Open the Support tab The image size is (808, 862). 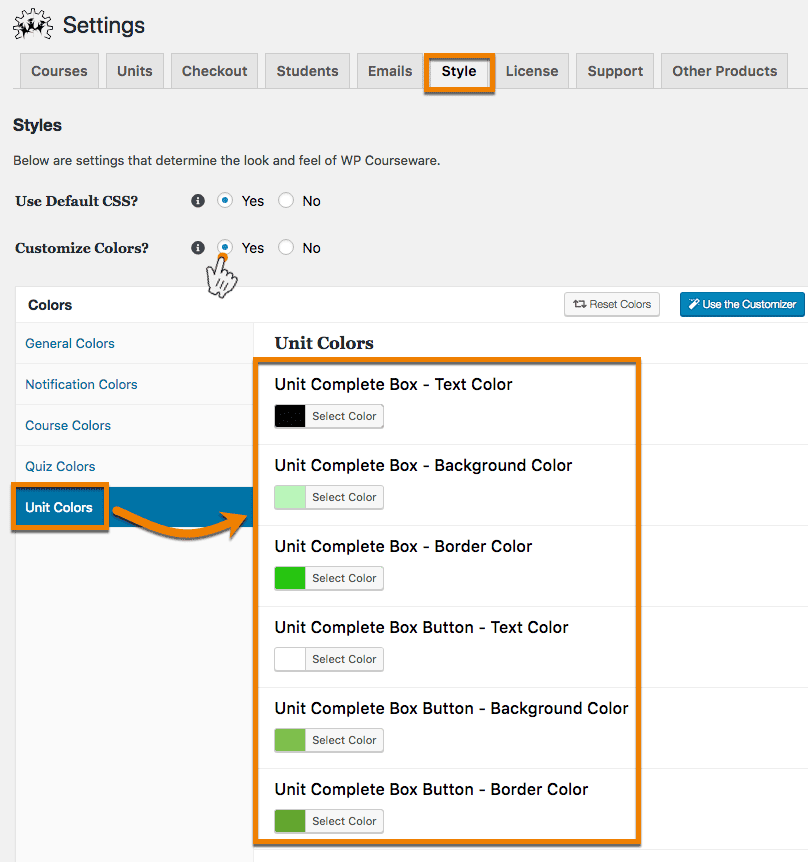pyautogui.click(x=615, y=71)
